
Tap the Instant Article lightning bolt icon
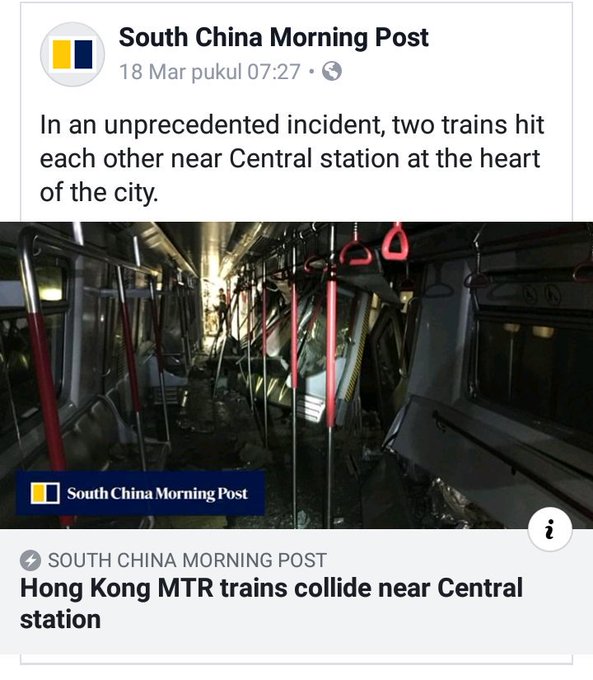click(30, 561)
